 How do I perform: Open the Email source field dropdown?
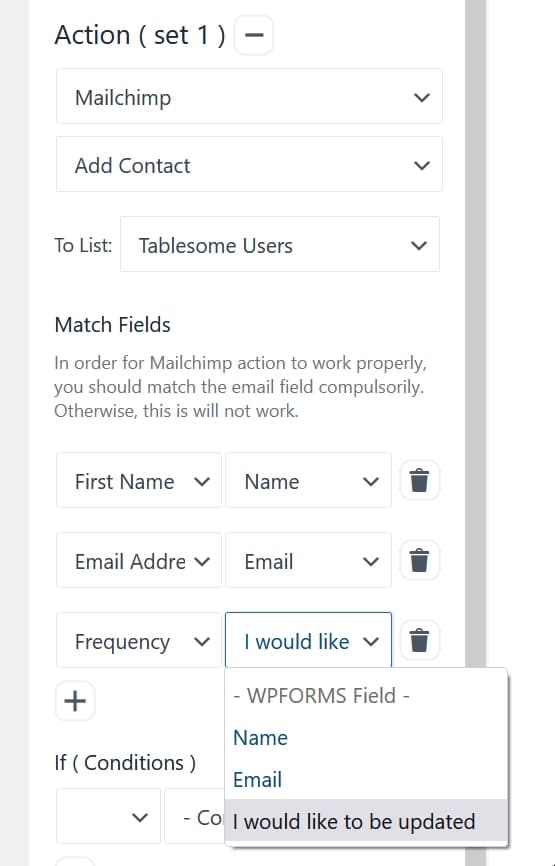click(308, 561)
